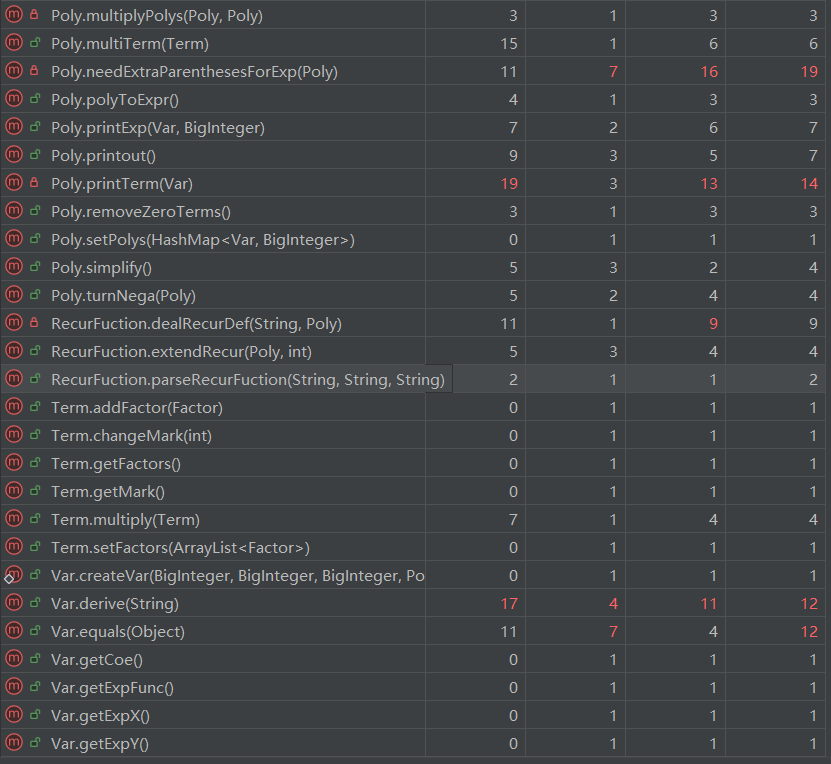
Task: Select the Var.derive(String) method name
Action: click(115, 604)
